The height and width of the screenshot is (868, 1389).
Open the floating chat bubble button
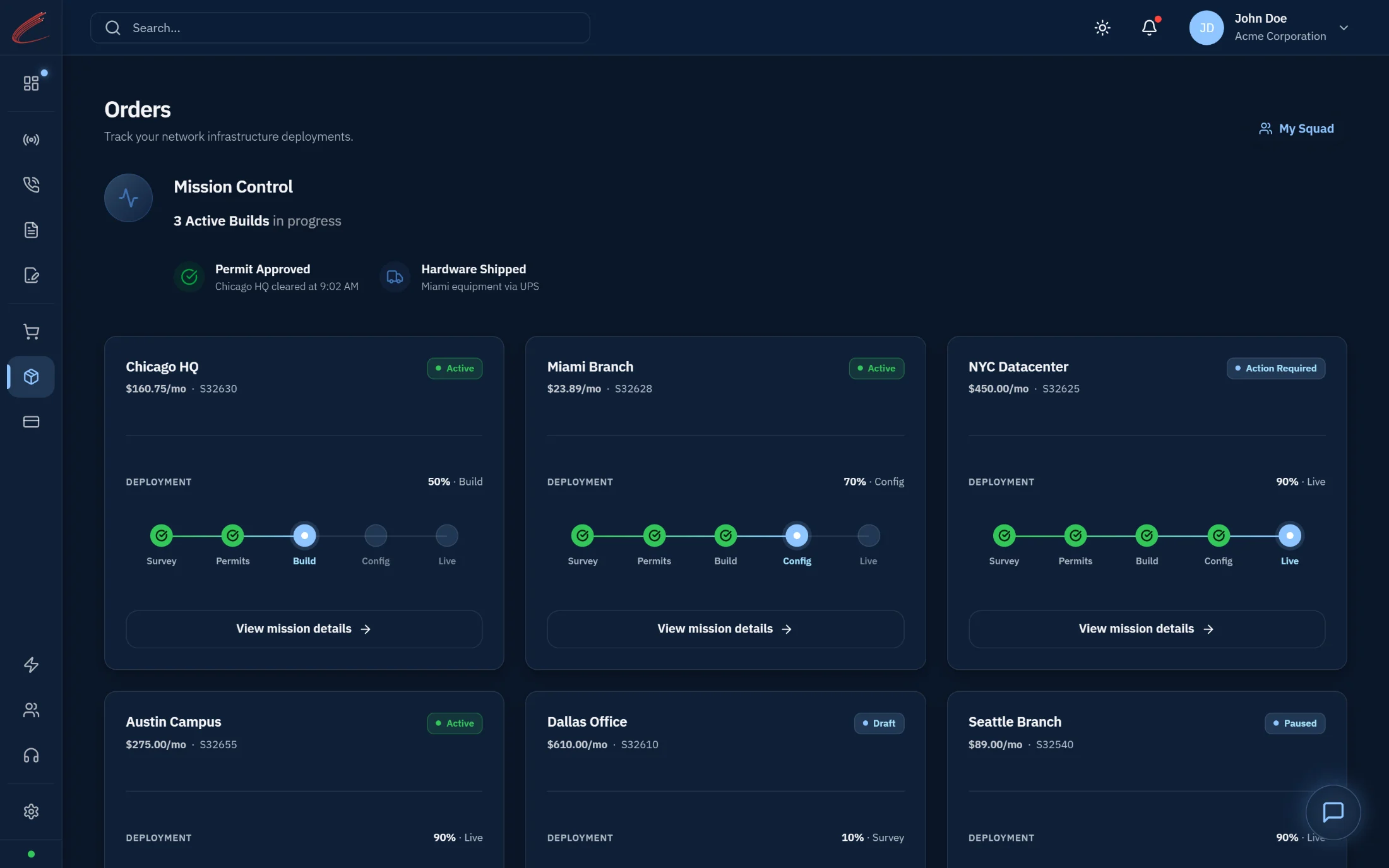(x=1333, y=812)
